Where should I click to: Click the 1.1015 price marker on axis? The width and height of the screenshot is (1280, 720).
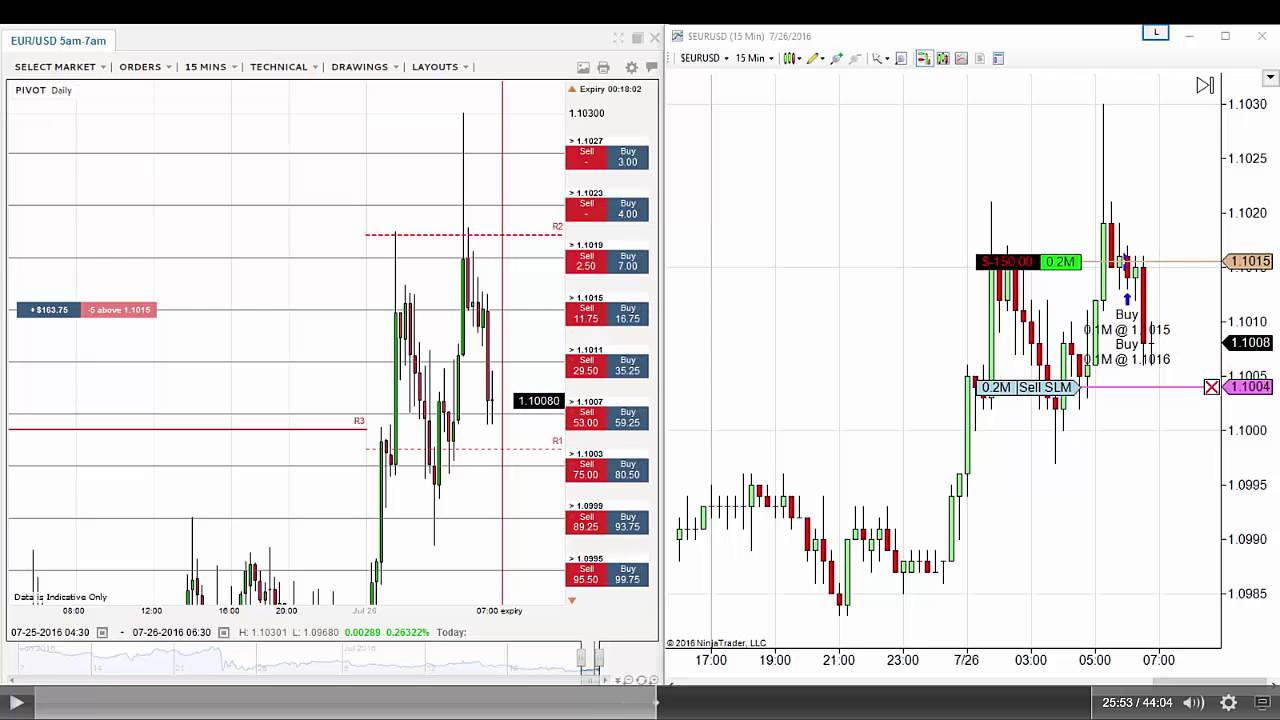(x=1248, y=262)
